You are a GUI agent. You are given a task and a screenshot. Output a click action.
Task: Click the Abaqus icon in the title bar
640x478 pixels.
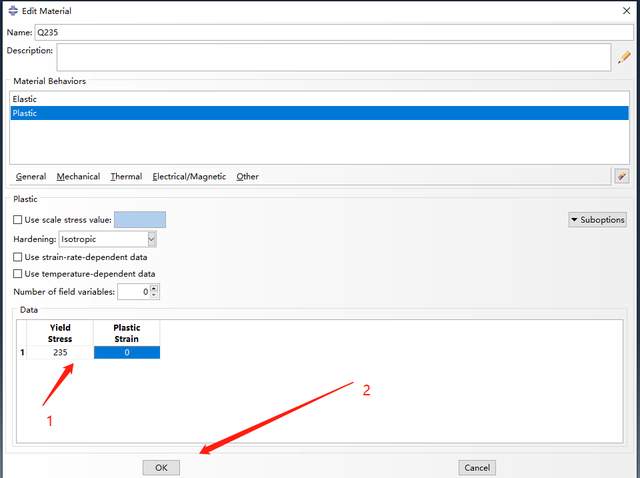coord(13,11)
